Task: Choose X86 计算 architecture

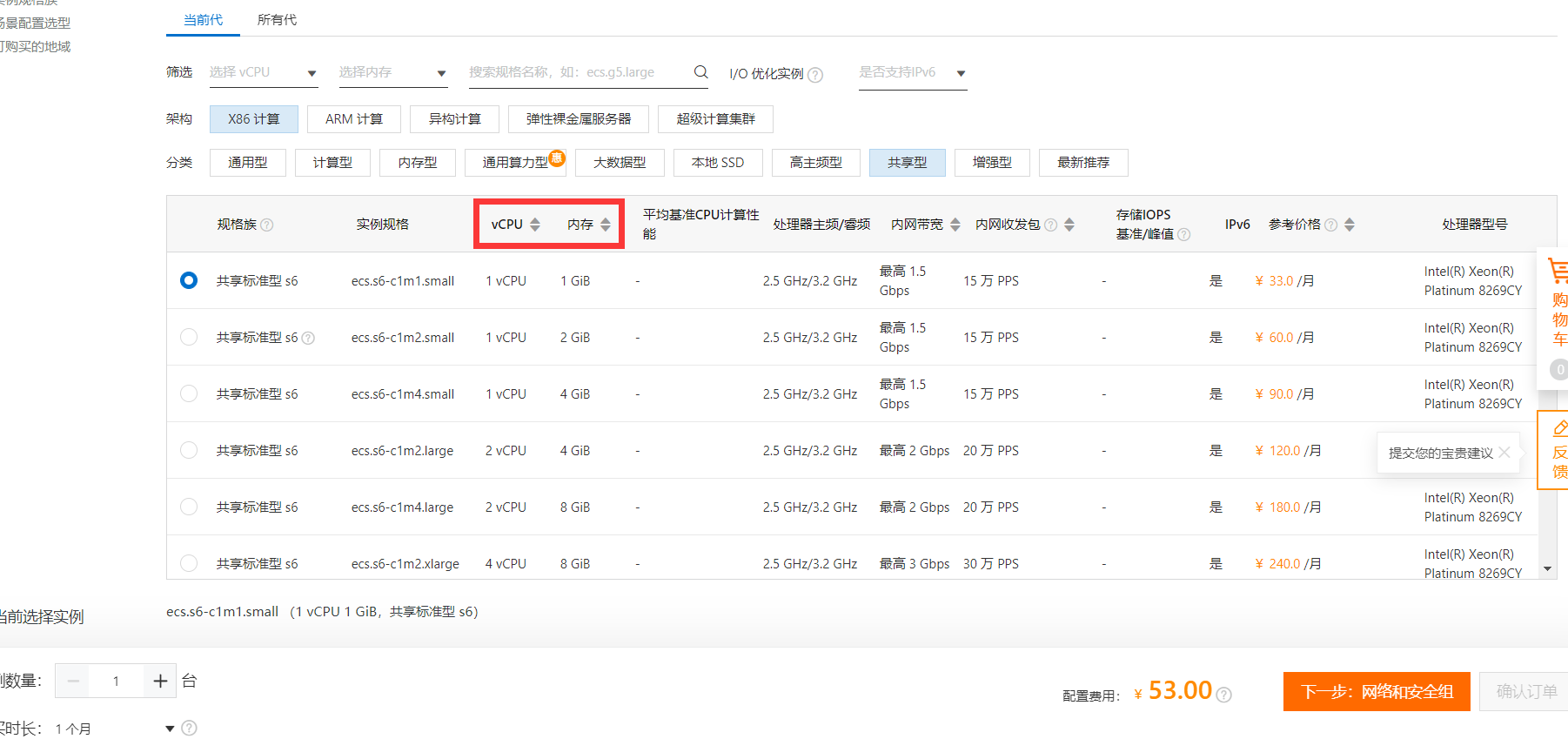Action: (x=254, y=119)
